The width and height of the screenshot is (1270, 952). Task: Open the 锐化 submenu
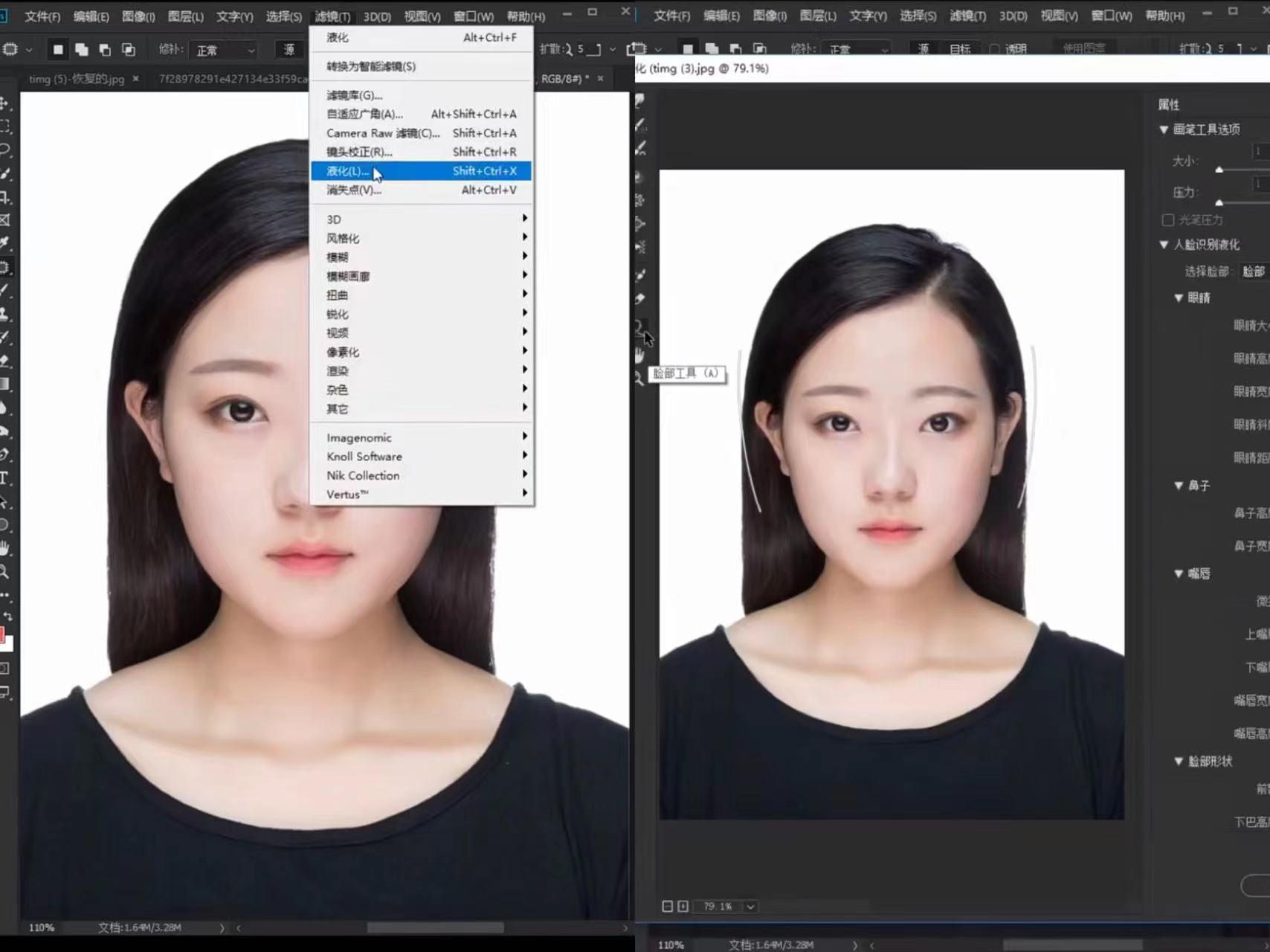[x=421, y=314]
